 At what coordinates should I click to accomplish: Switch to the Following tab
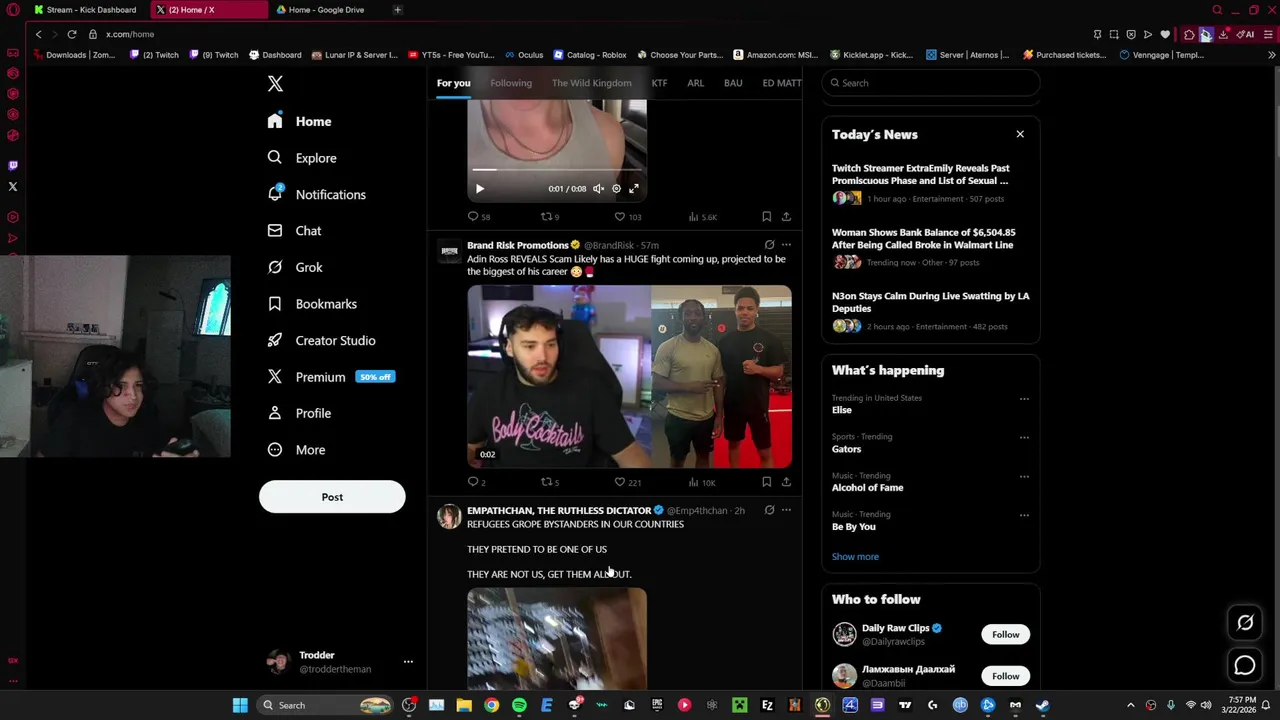point(511,83)
